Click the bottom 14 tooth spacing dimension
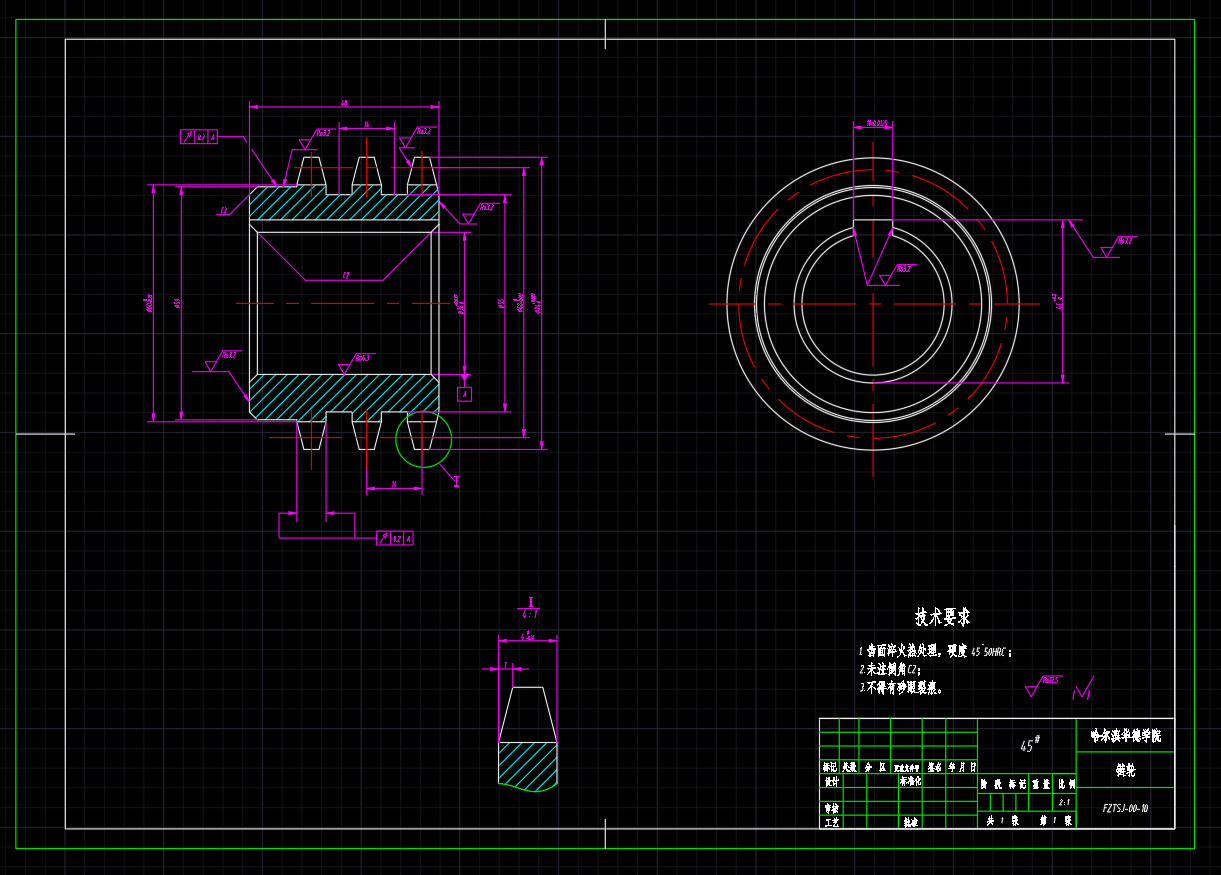The image size is (1221, 875). pos(394,484)
